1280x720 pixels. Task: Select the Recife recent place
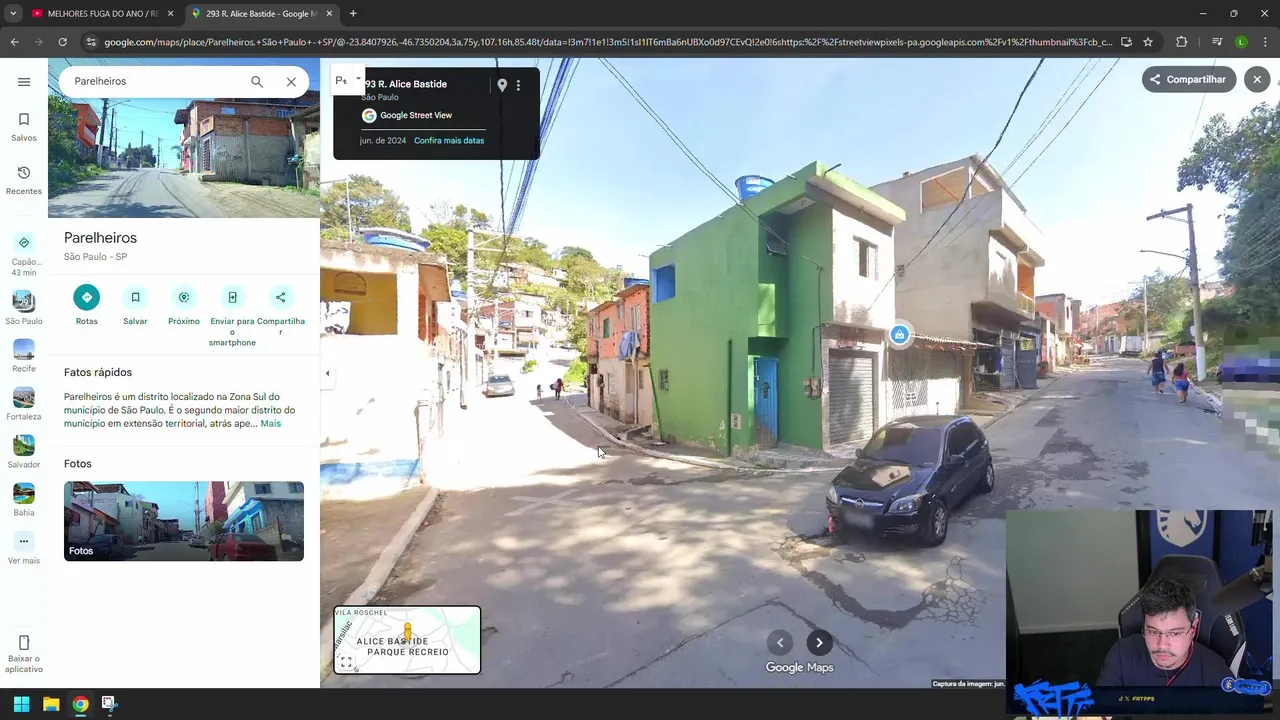pyautogui.click(x=24, y=356)
